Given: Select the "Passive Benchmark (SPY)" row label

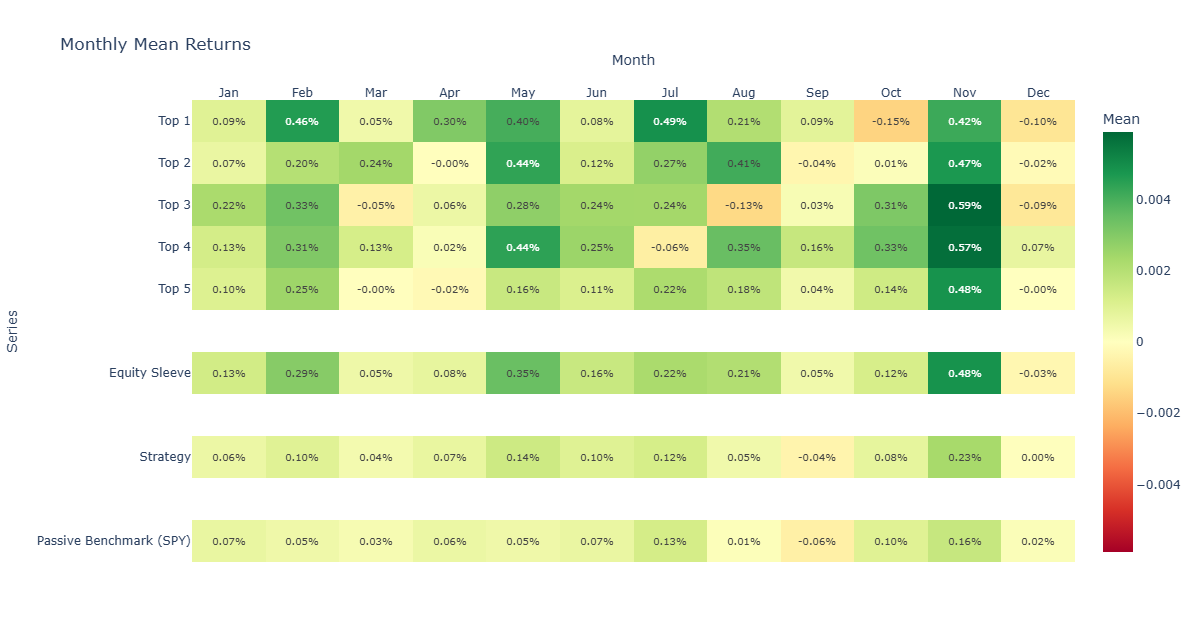Looking at the screenshot, I should tap(113, 541).
